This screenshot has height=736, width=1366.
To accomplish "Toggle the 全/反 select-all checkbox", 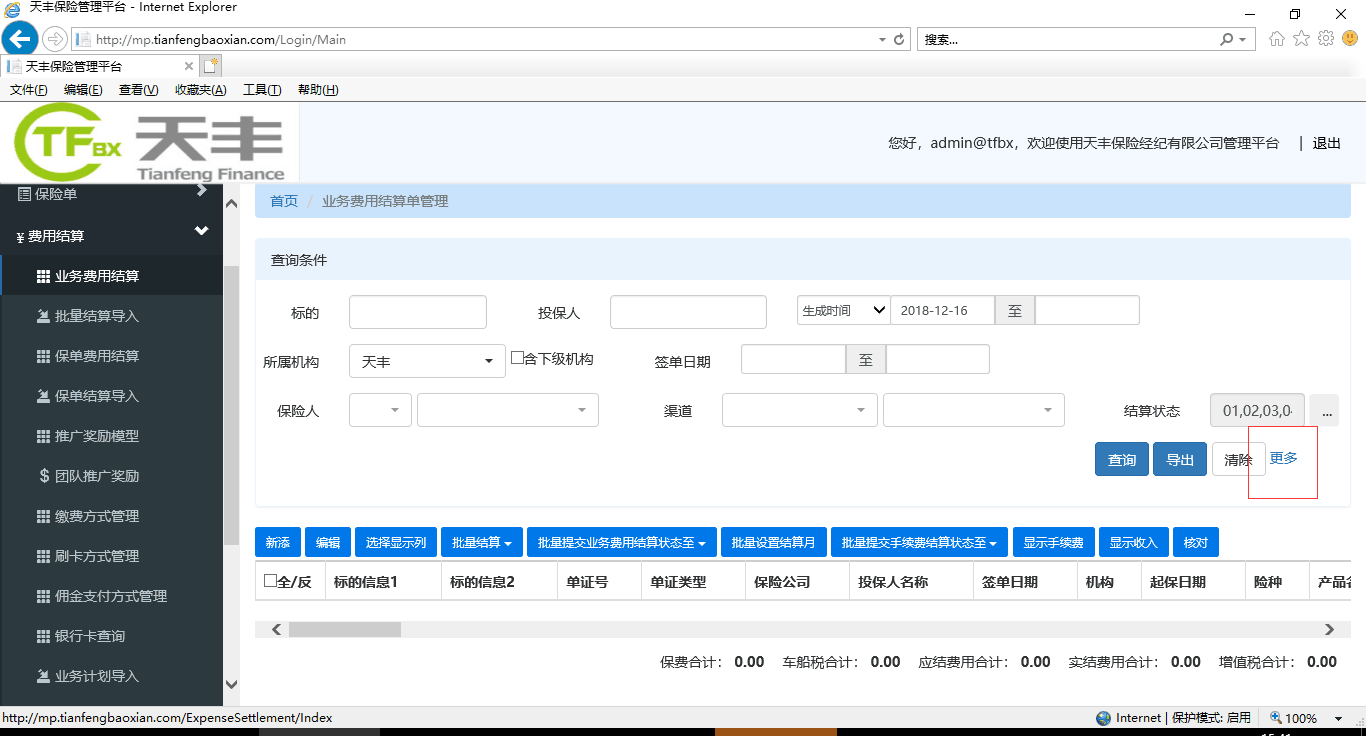I will click(x=270, y=580).
